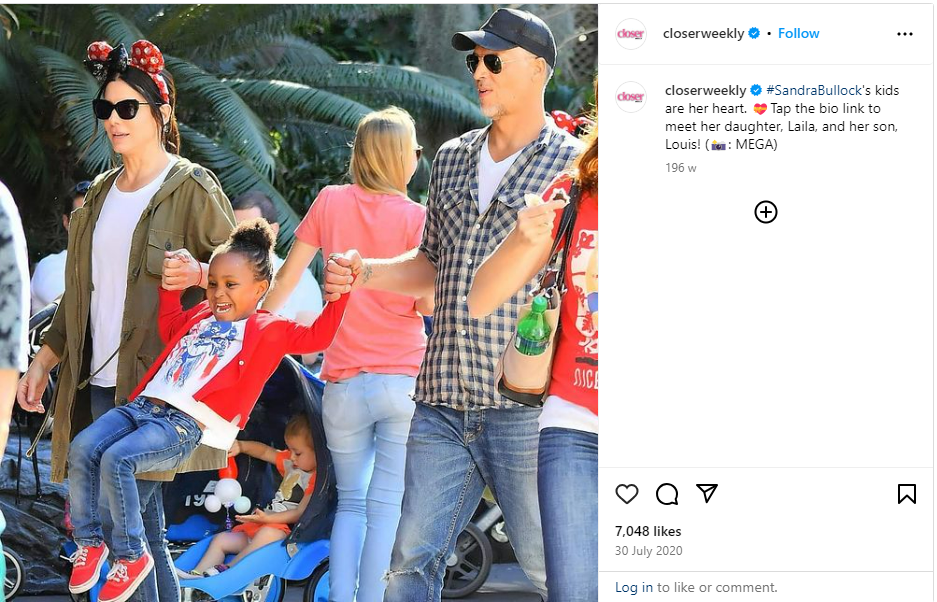The height and width of the screenshot is (602, 937).
Task: Like the post with heart icon
Action: click(627, 494)
